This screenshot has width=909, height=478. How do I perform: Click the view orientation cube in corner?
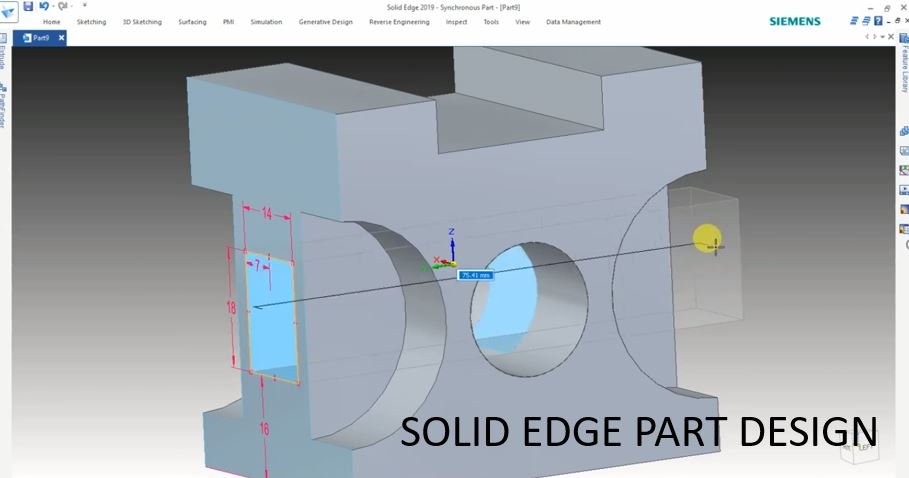(x=860, y=449)
